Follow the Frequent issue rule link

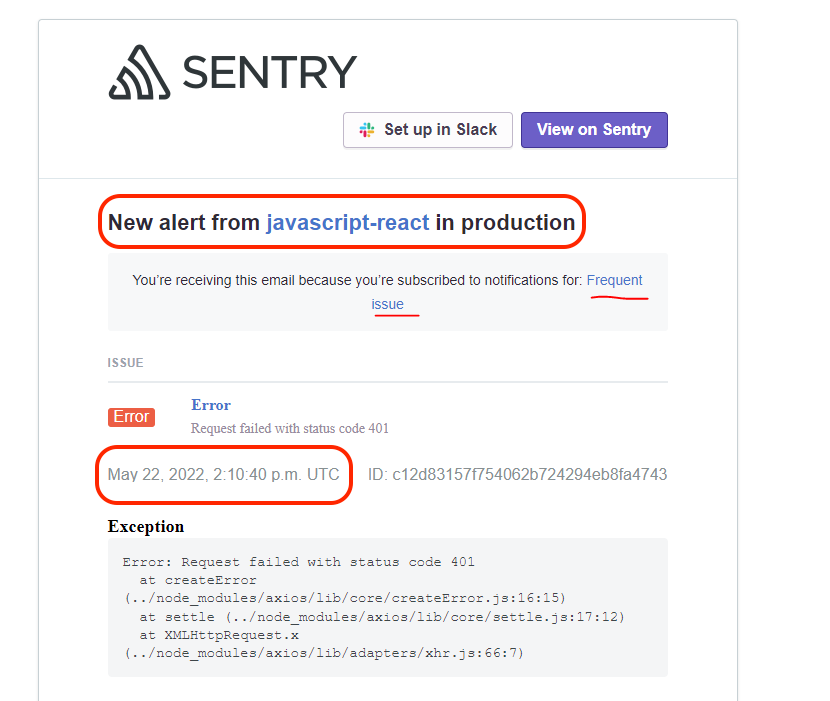coord(614,281)
